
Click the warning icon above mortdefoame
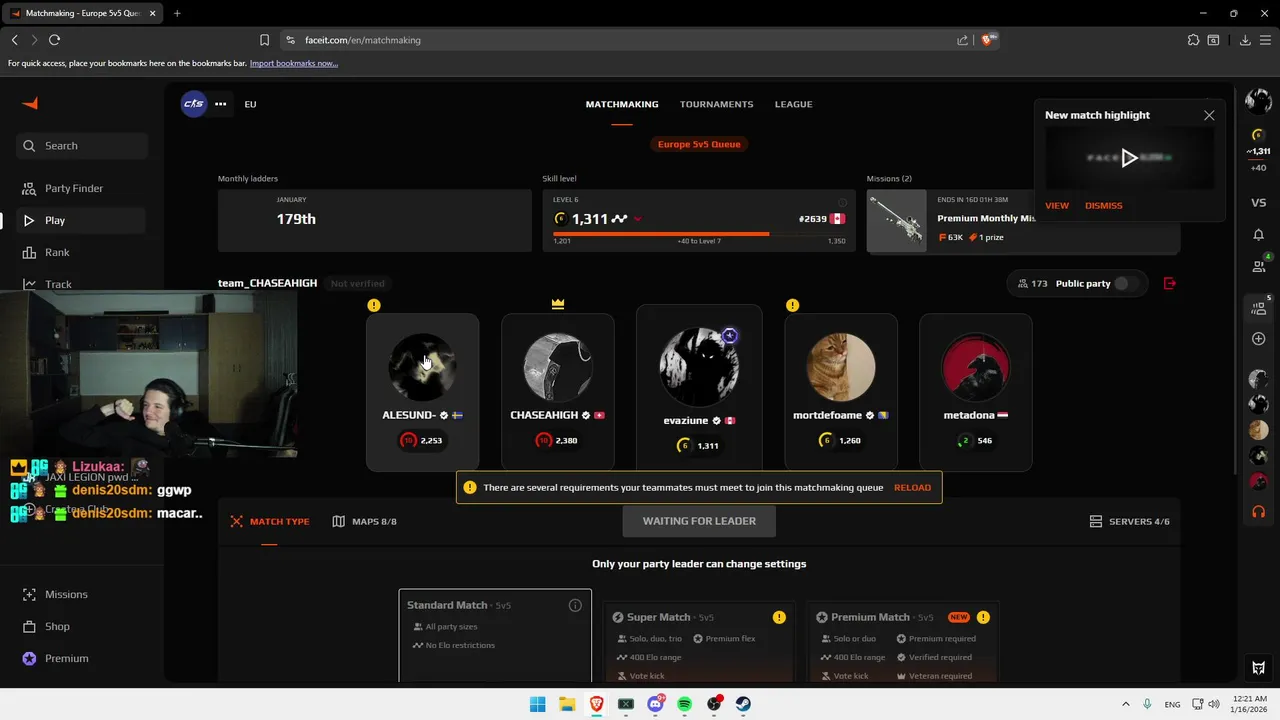(792, 305)
